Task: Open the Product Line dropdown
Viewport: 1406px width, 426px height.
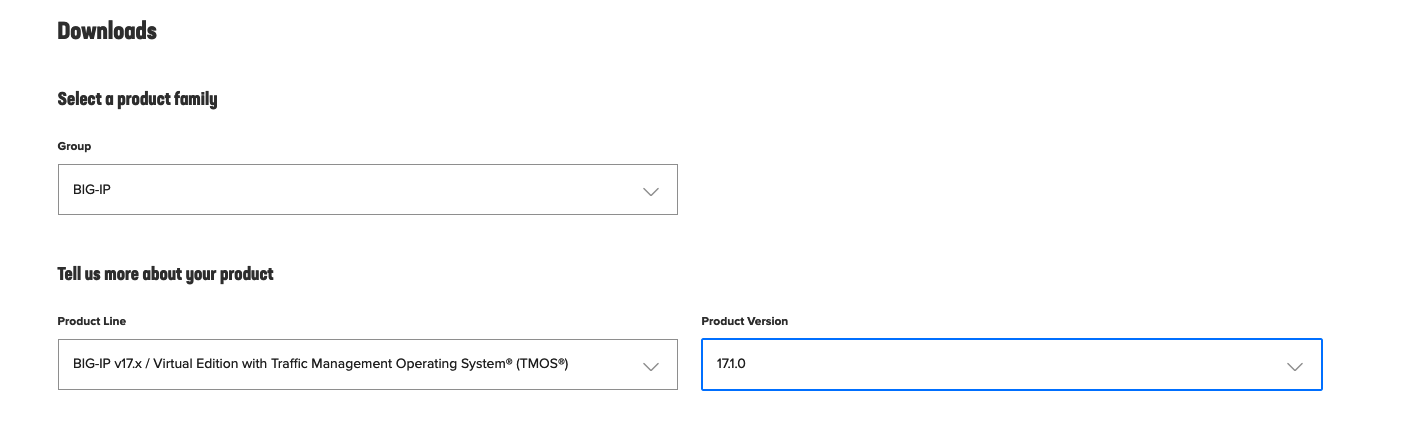Action: click(367, 364)
